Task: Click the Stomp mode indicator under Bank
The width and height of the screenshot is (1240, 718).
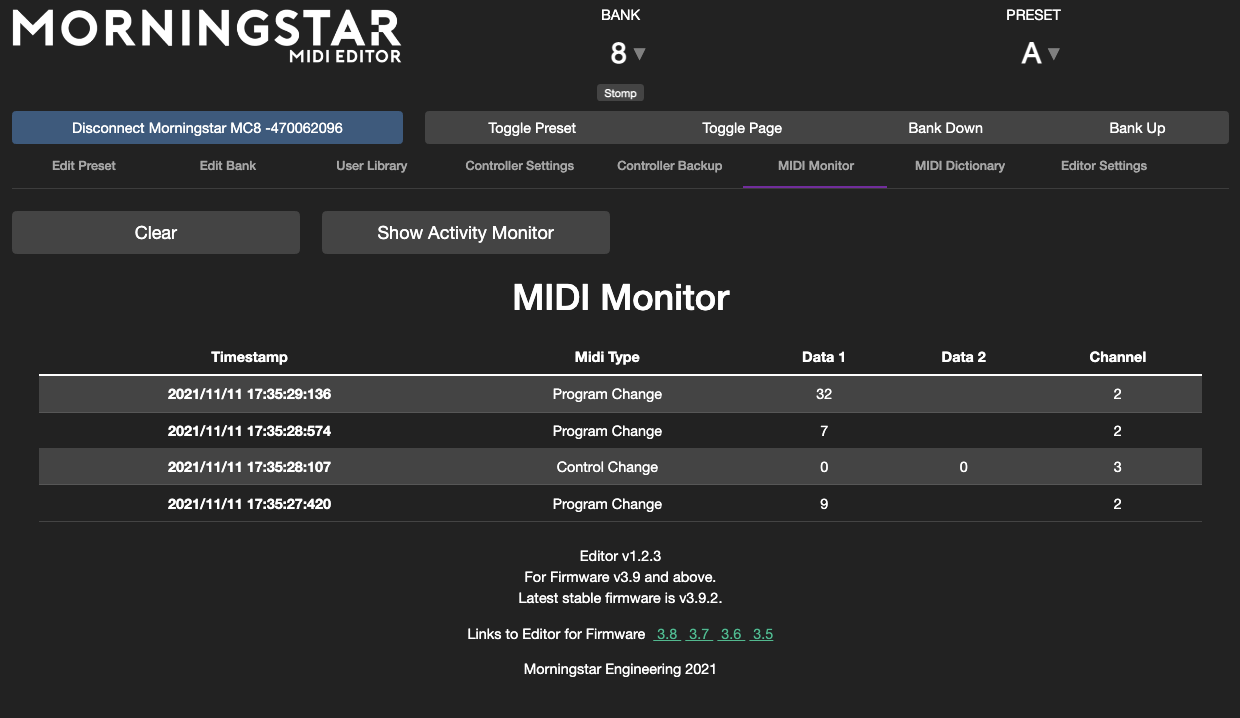Action: click(x=620, y=92)
